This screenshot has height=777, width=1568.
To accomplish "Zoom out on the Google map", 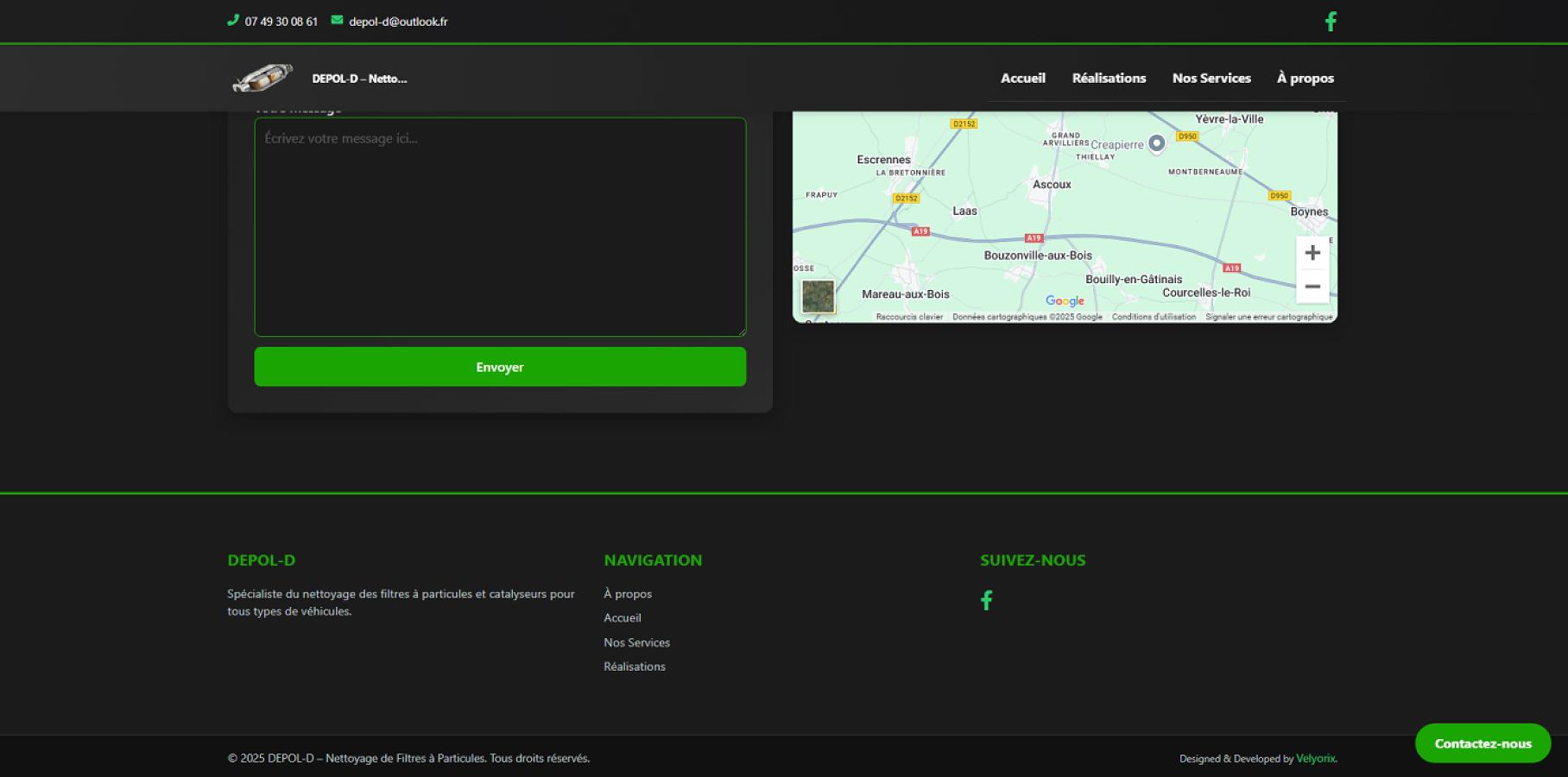I will tap(1312, 286).
